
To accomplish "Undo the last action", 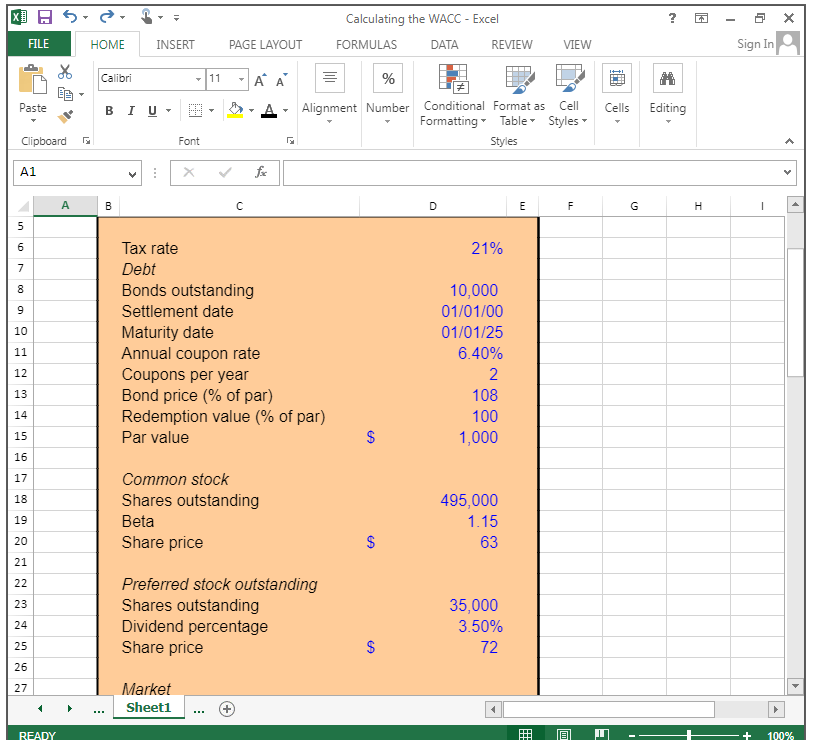I will (70, 17).
